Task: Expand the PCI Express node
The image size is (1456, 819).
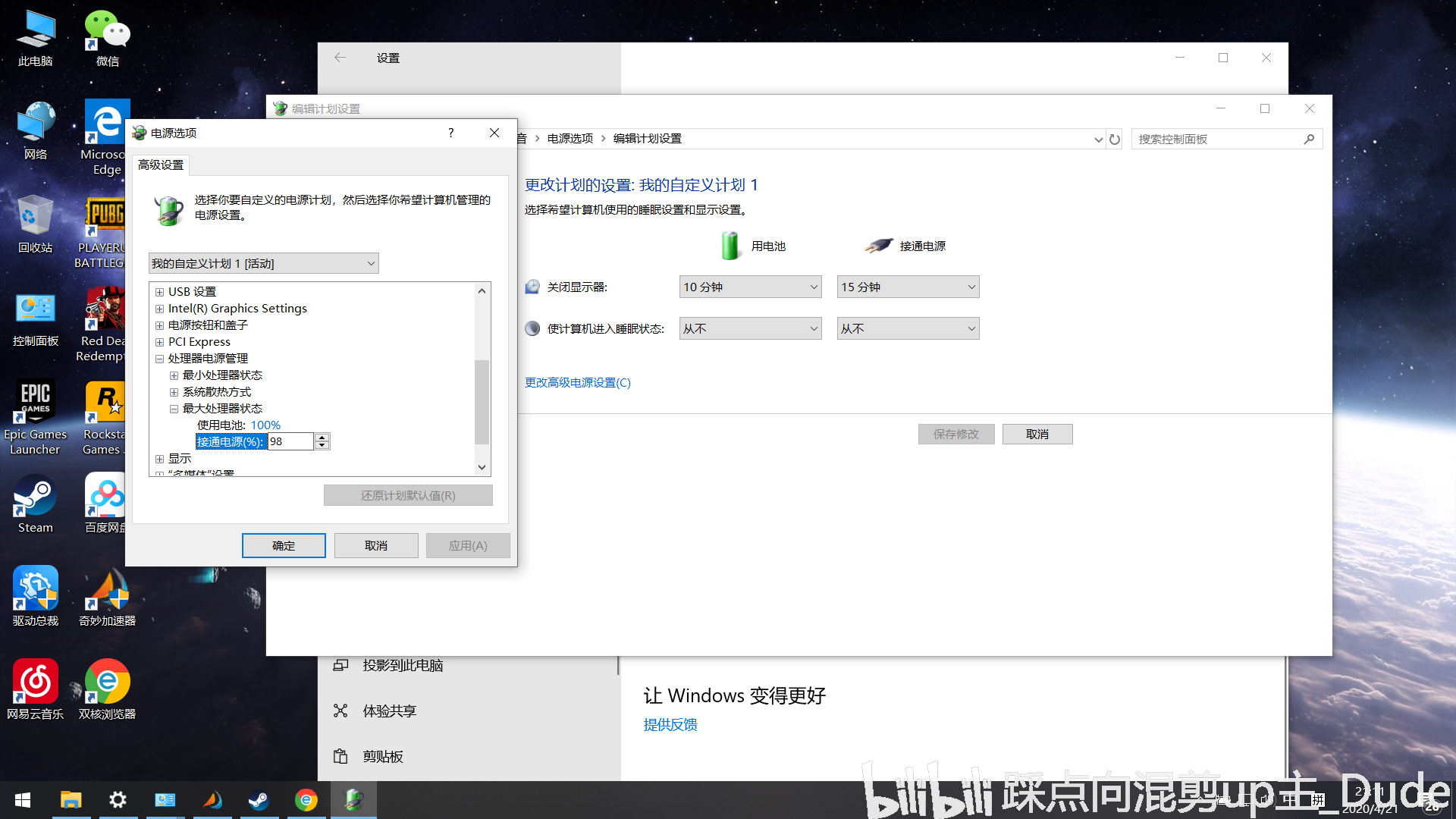Action: tap(159, 342)
